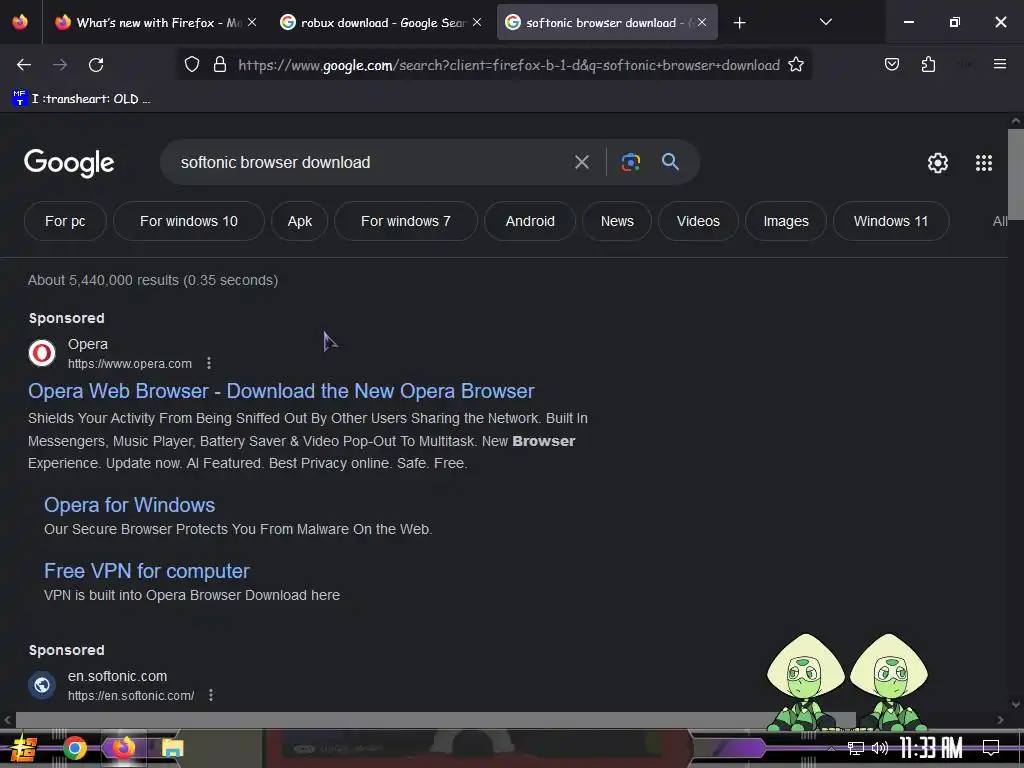Click the https://en.softonic.com/ URL text
1024x768 pixels.
(x=131, y=696)
